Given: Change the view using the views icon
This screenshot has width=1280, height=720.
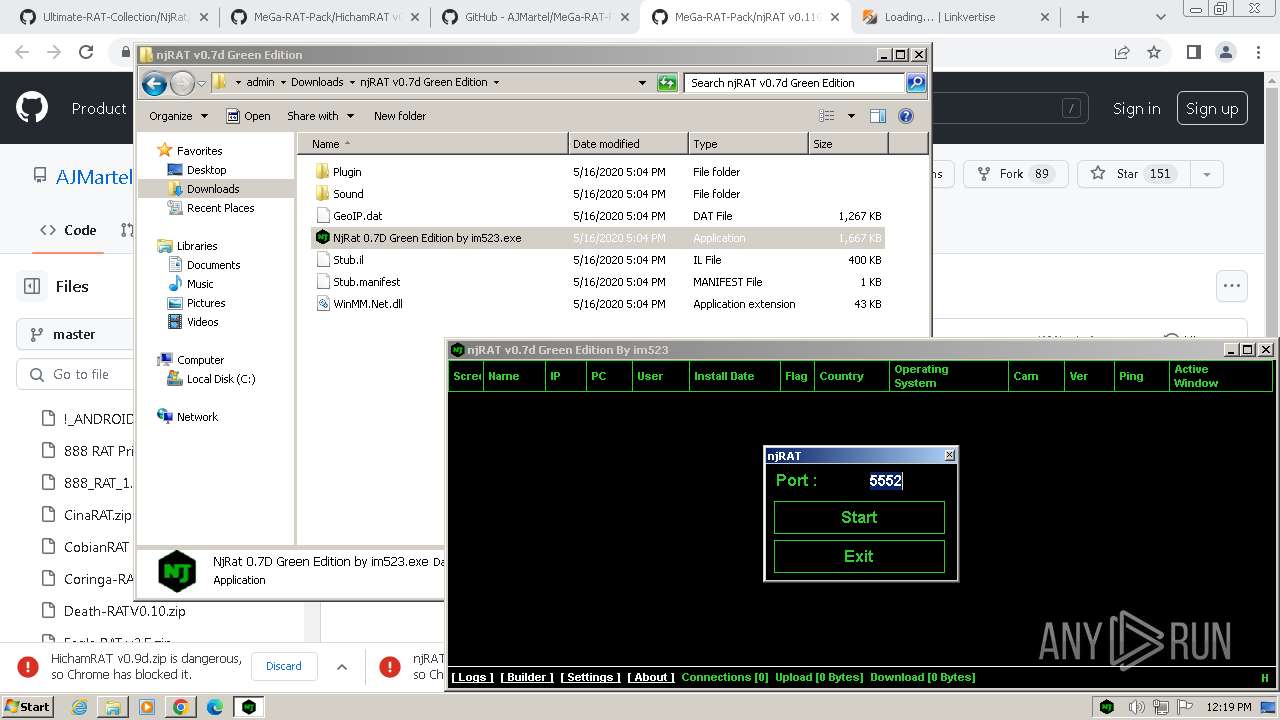Looking at the screenshot, I should coord(827,116).
